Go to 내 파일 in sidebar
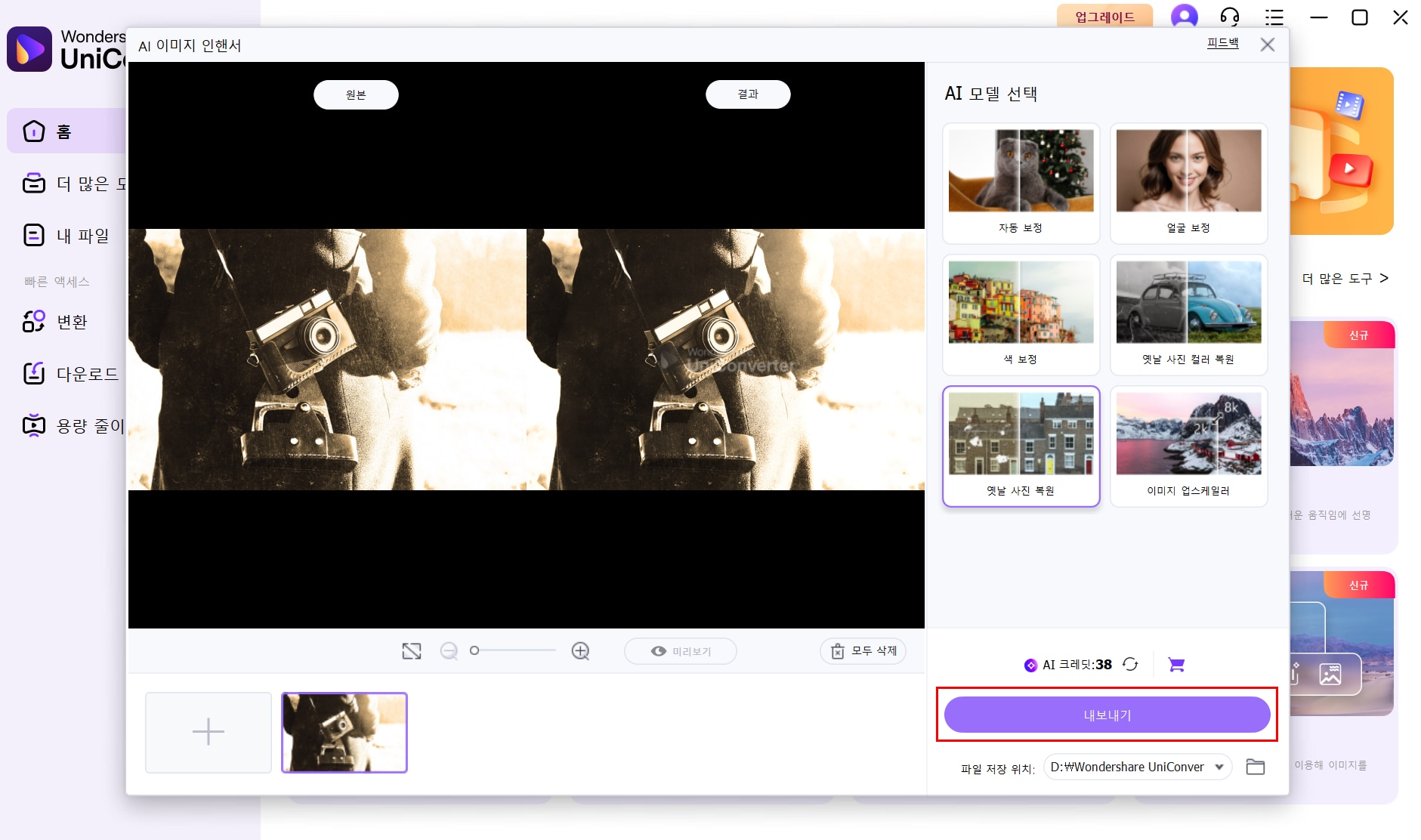Image resolution: width=1421 pixels, height=840 pixels. coord(82,236)
